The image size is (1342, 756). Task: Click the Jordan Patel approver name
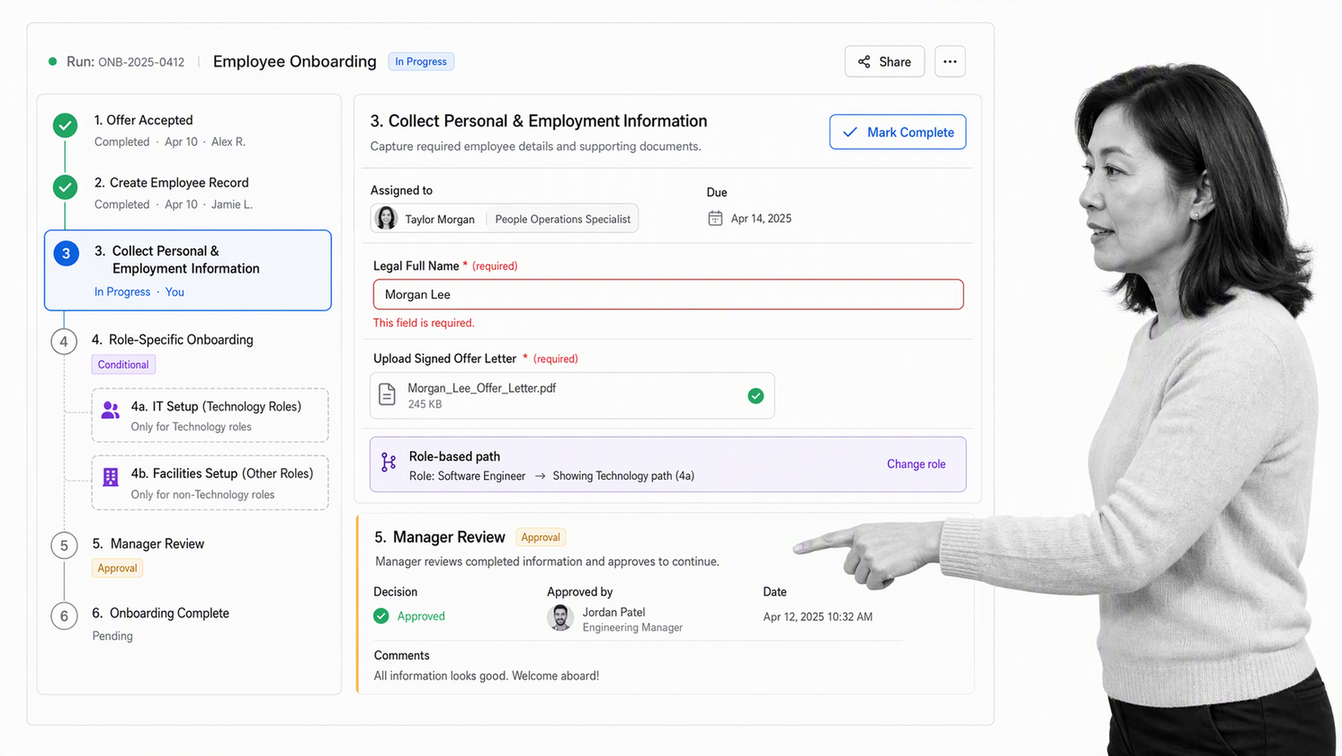coord(614,612)
